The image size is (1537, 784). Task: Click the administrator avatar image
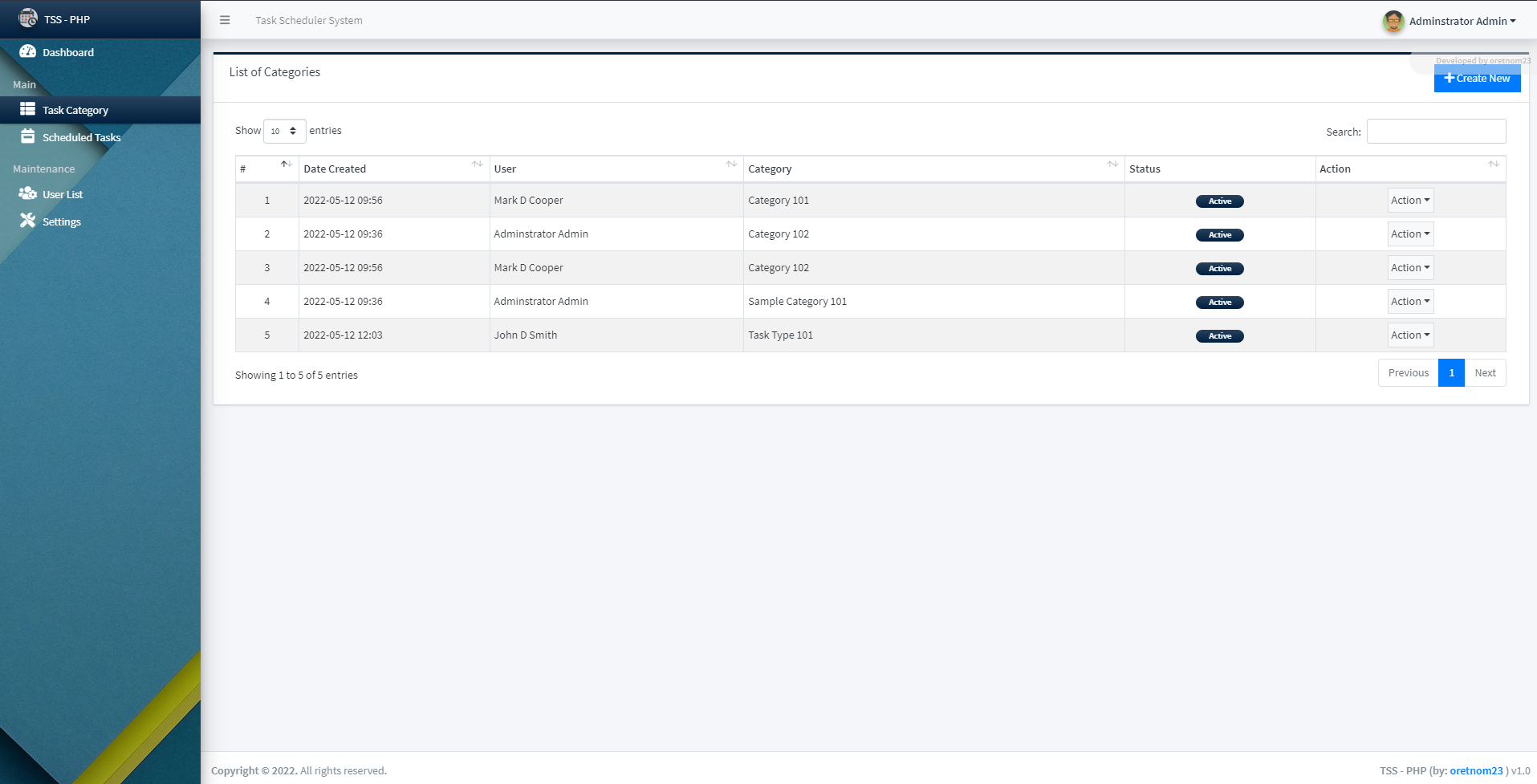pyautogui.click(x=1393, y=21)
